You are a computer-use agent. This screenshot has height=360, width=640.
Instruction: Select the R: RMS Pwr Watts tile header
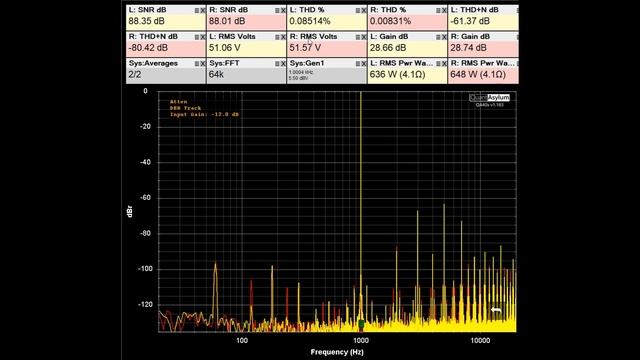click(482, 63)
